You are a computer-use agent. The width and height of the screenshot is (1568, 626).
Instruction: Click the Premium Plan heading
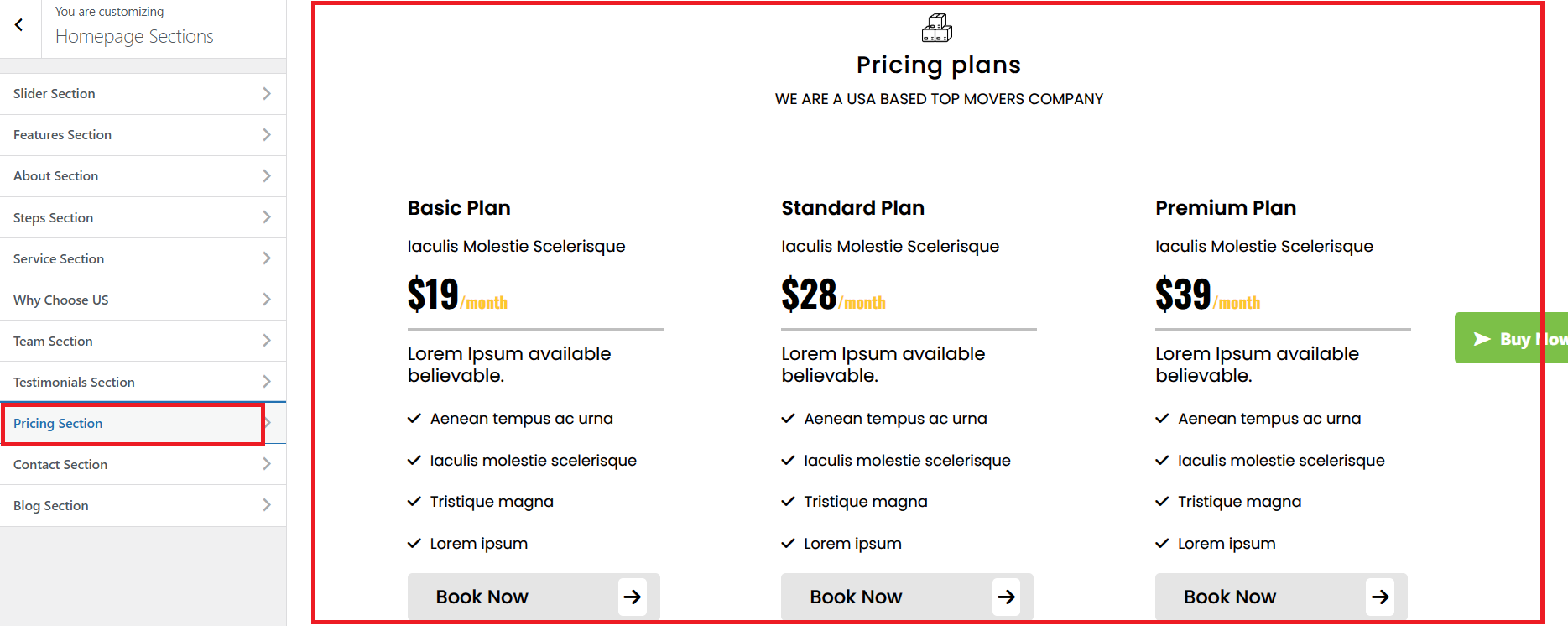[x=1225, y=207]
